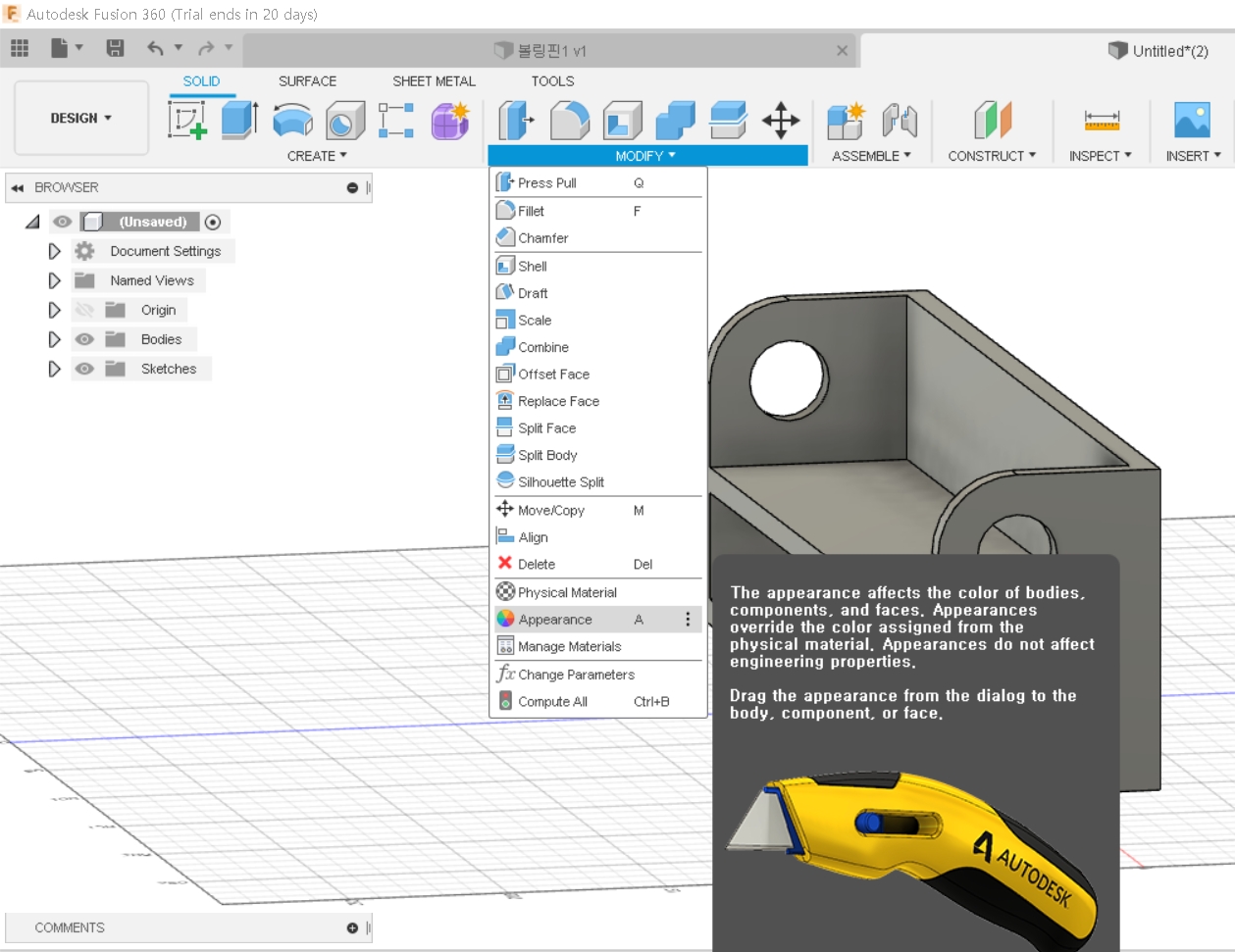This screenshot has width=1235, height=952.
Task: Select the Rectangular Pattern tool
Action: (x=396, y=121)
